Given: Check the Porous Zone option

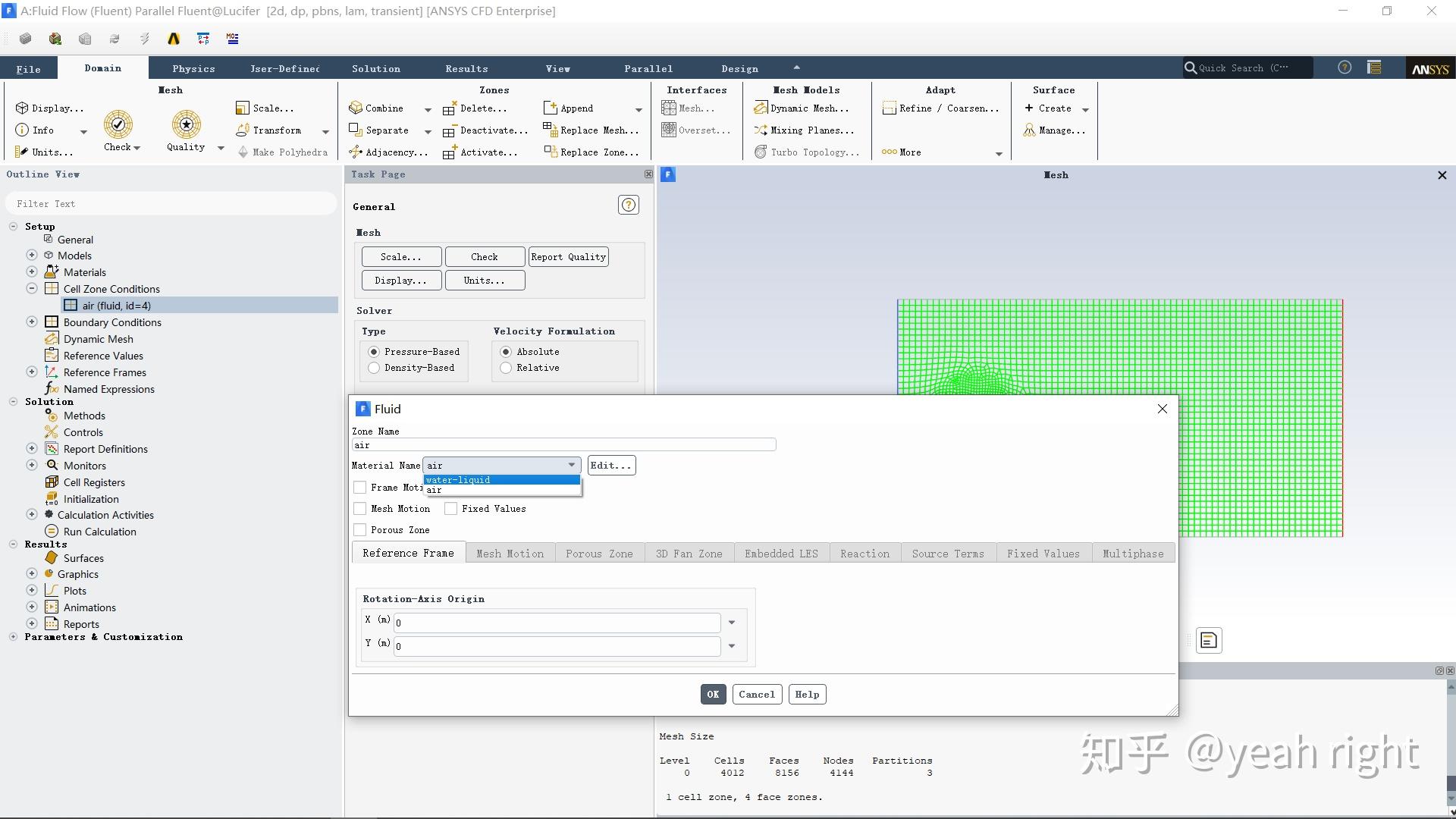Looking at the screenshot, I should tap(360, 530).
